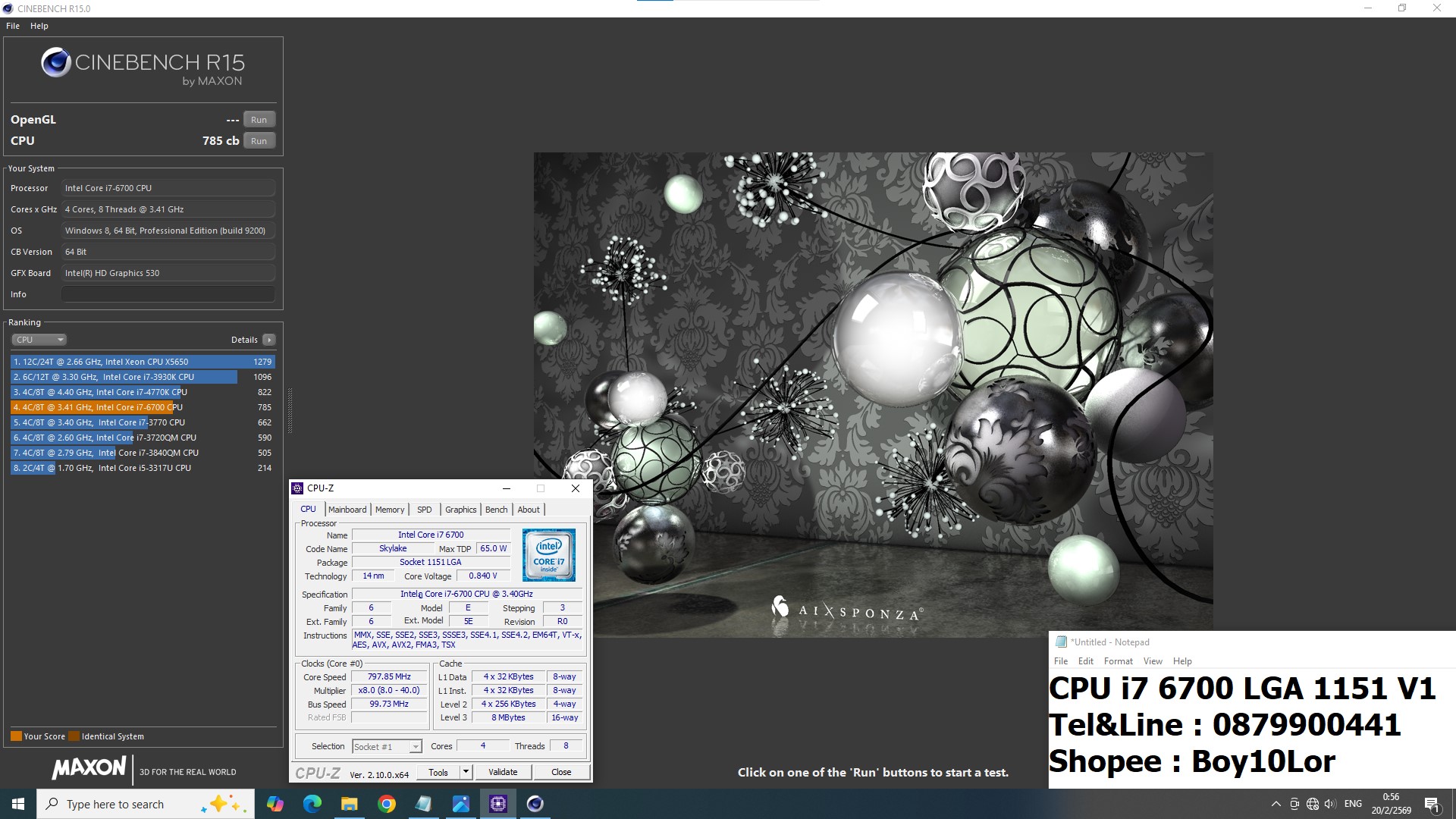The width and height of the screenshot is (1456, 819).
Task: Open notification center icon
Action: click(1431, 804)
